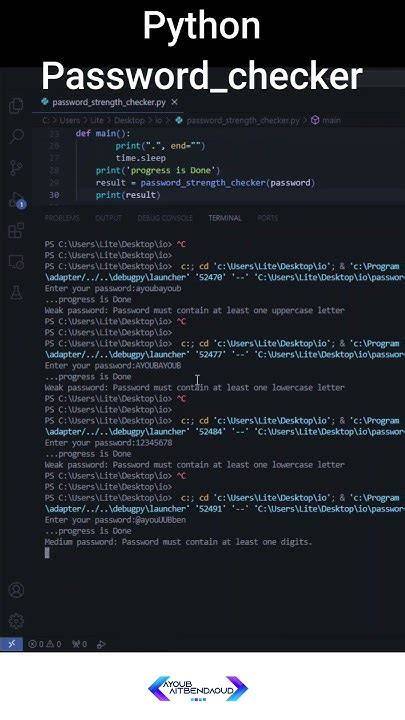Open the Users breadcrumb segment

click(x=70, y=120)
